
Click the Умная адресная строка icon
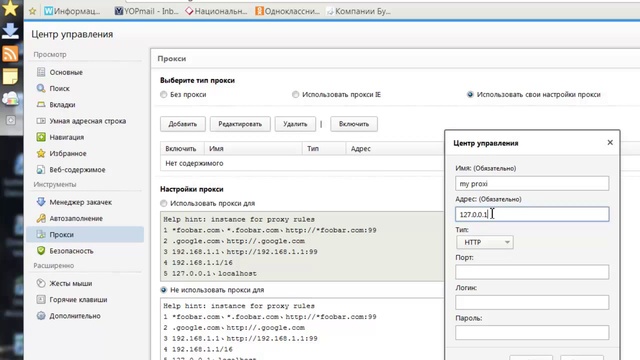[41, 121]
